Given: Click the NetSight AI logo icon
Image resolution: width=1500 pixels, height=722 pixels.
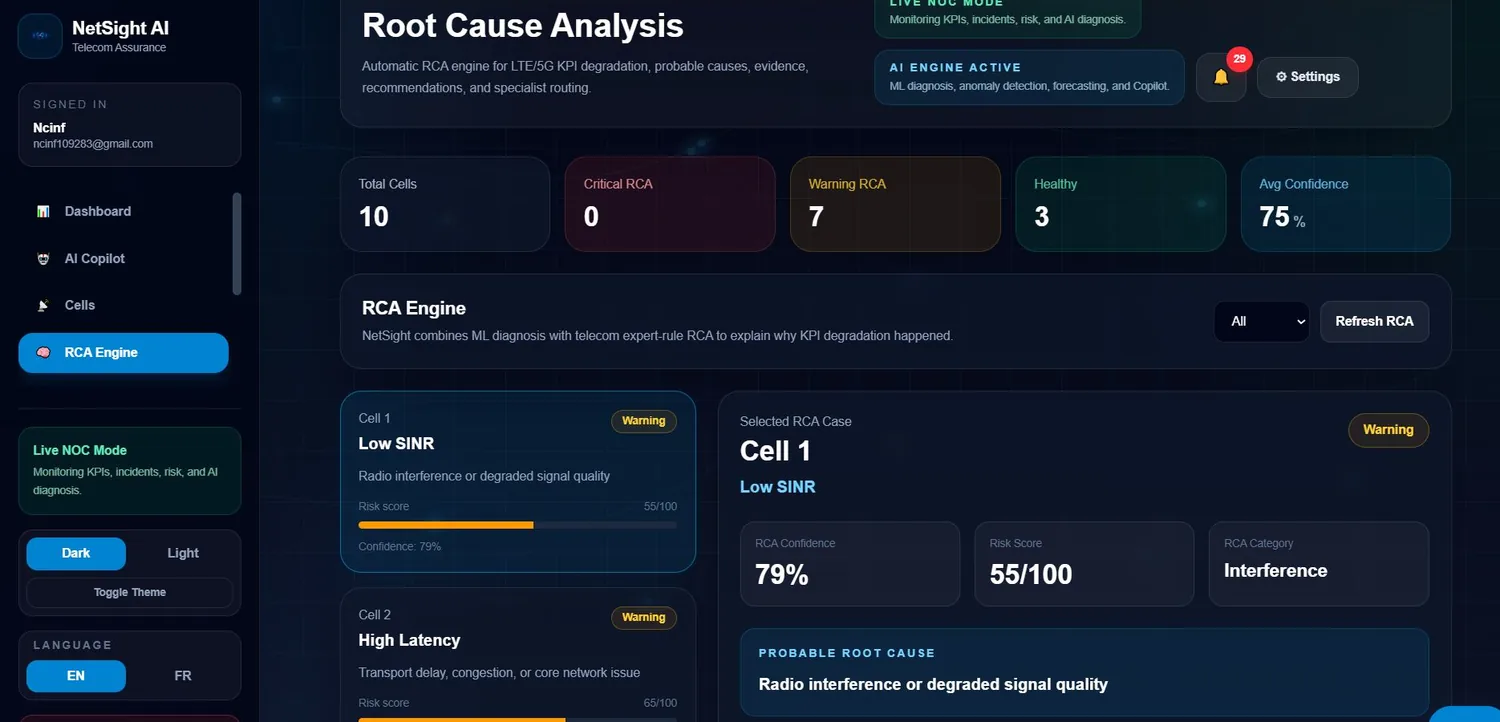Looking at the screenshot, I should point(40,36).
